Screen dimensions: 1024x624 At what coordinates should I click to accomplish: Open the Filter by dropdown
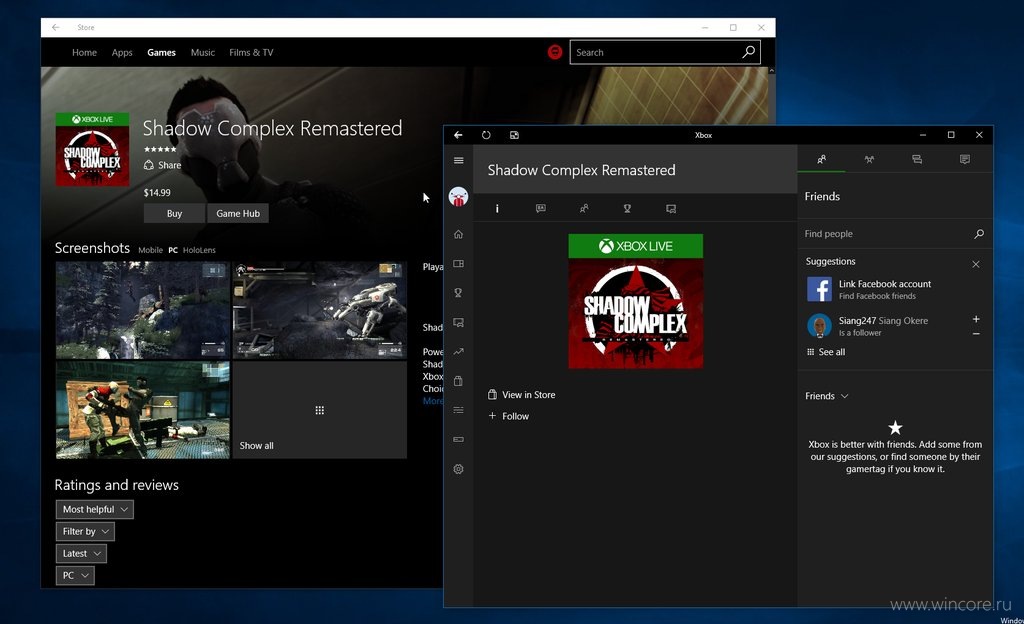86,531
